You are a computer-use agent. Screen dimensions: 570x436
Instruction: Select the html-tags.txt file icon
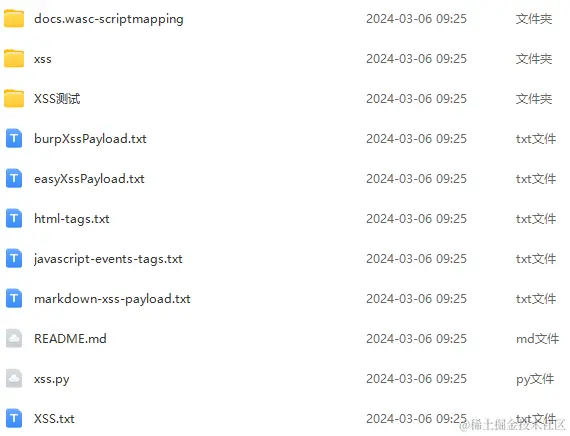tap(14, 219)
